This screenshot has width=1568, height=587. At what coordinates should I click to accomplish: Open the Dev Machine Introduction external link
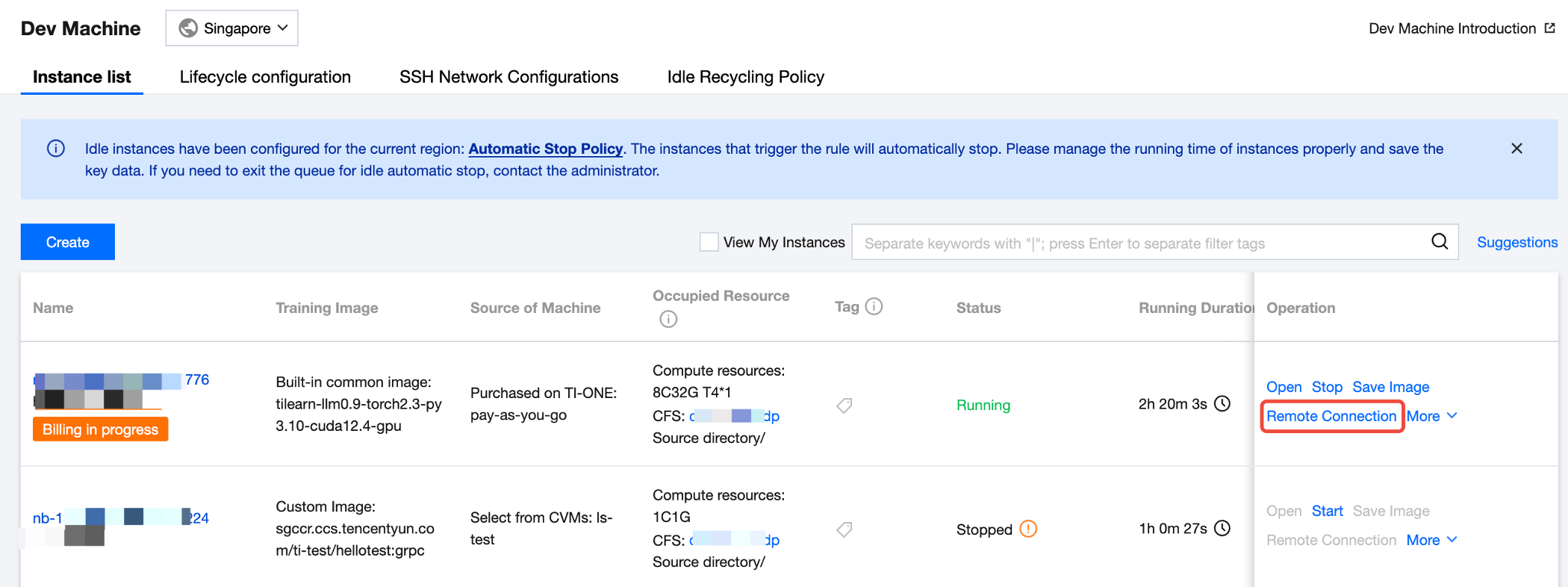(1461, 28)
